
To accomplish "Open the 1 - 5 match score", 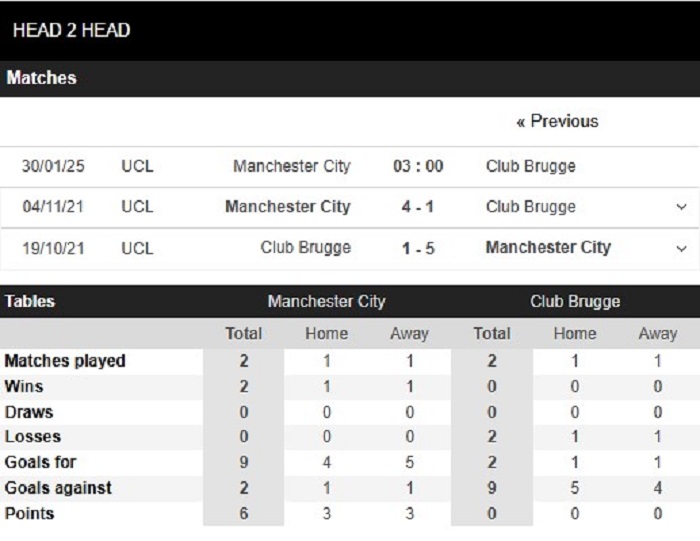I will [x=418, y=248].
